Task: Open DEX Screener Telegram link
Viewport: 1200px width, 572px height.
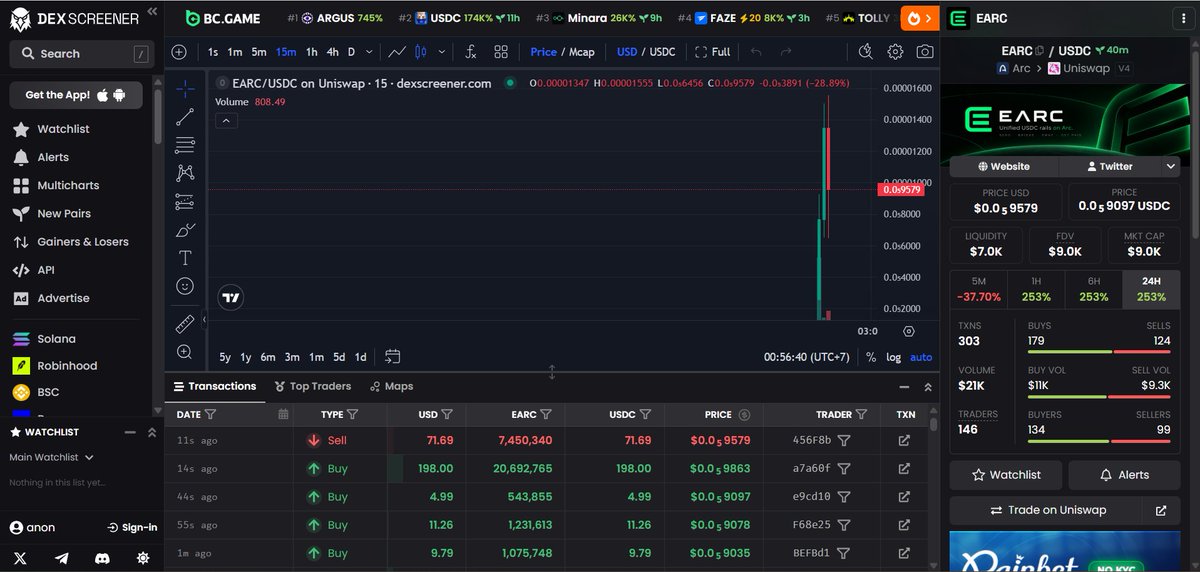Action: (62, 558)
